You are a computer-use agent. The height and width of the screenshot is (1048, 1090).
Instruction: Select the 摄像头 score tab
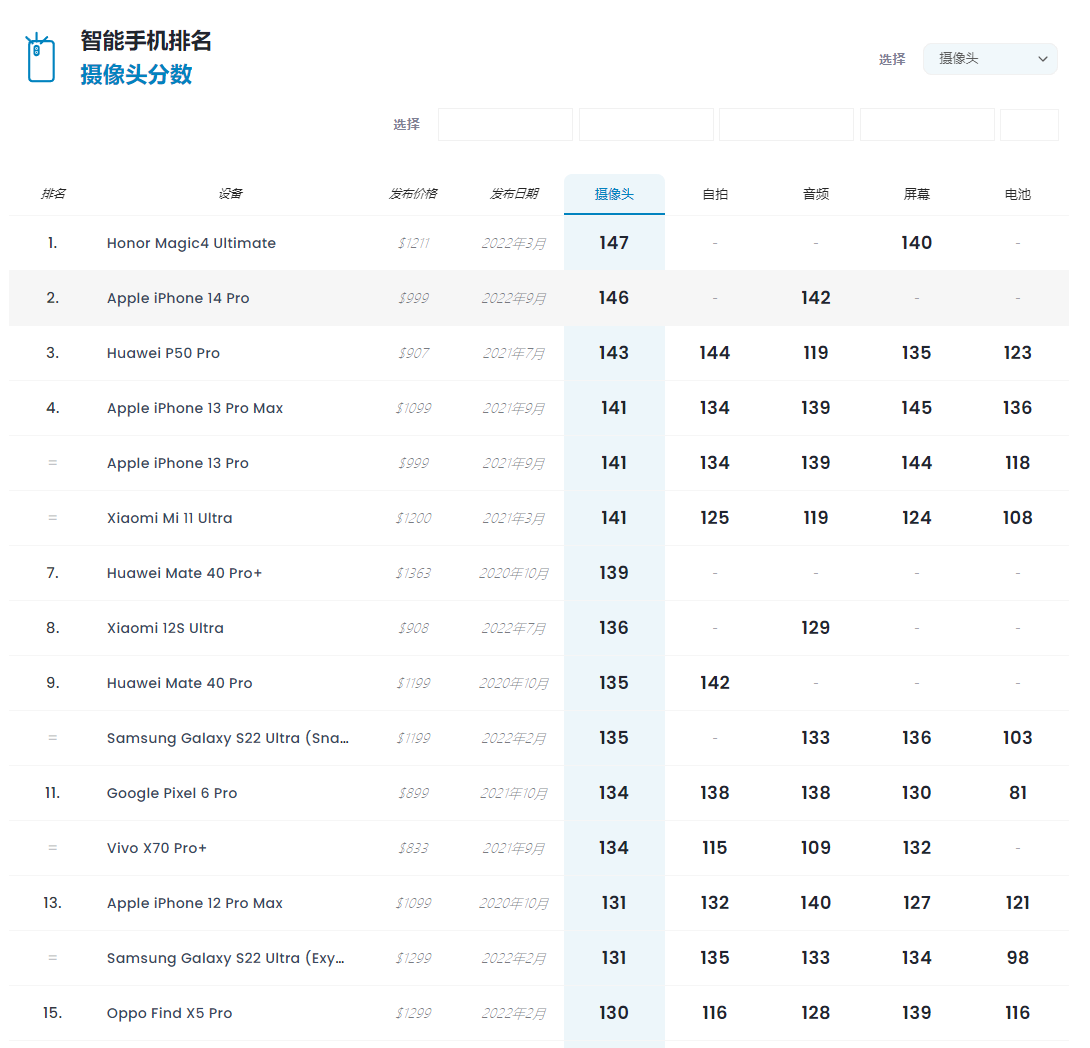click(x=615, y=195)
